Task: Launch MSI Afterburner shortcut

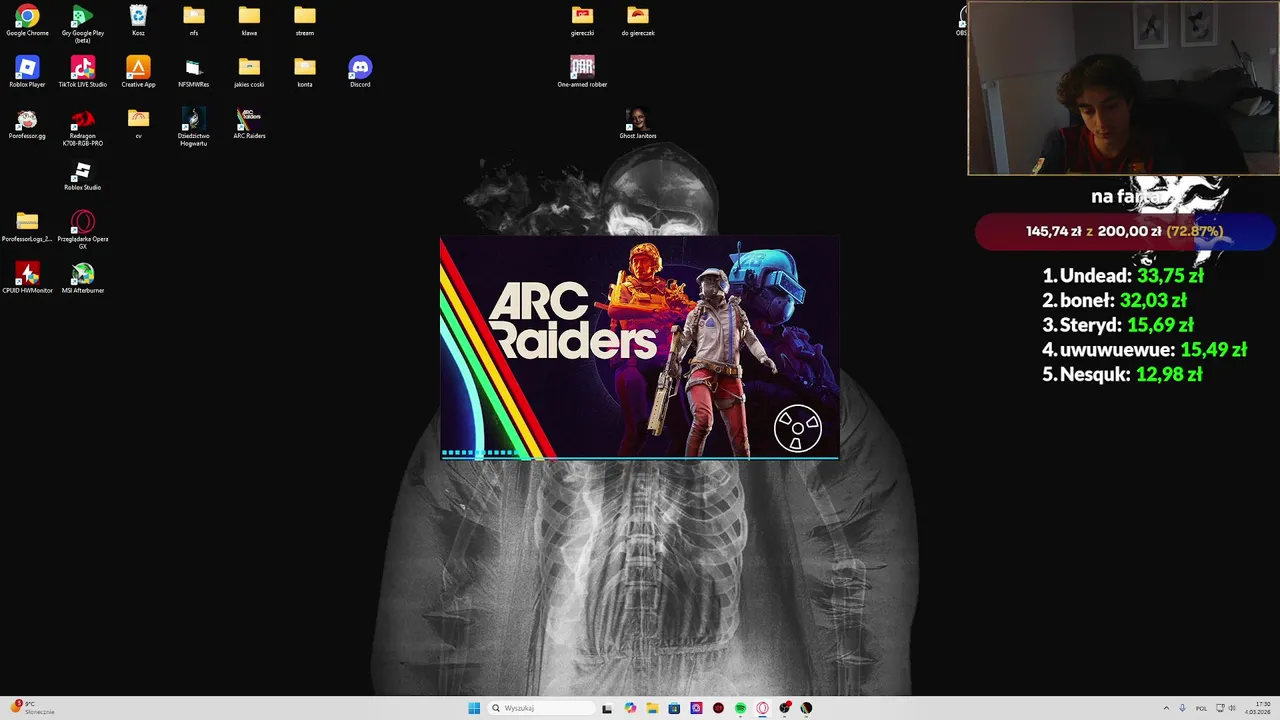Action: click(x=83, y=278)
